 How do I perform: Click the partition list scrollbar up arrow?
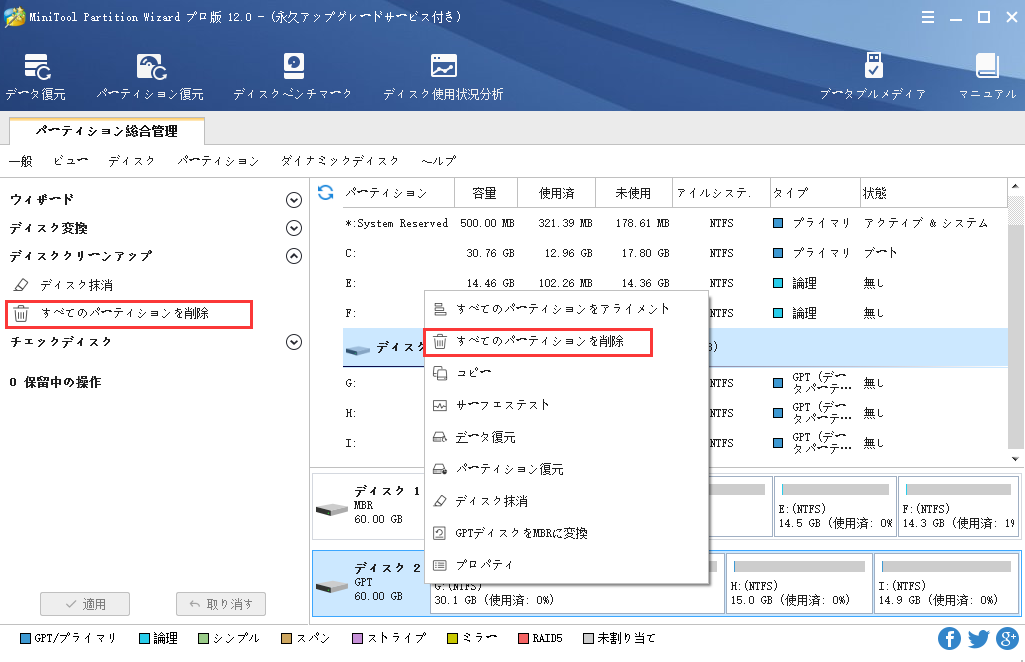[x=1015, y=187]
